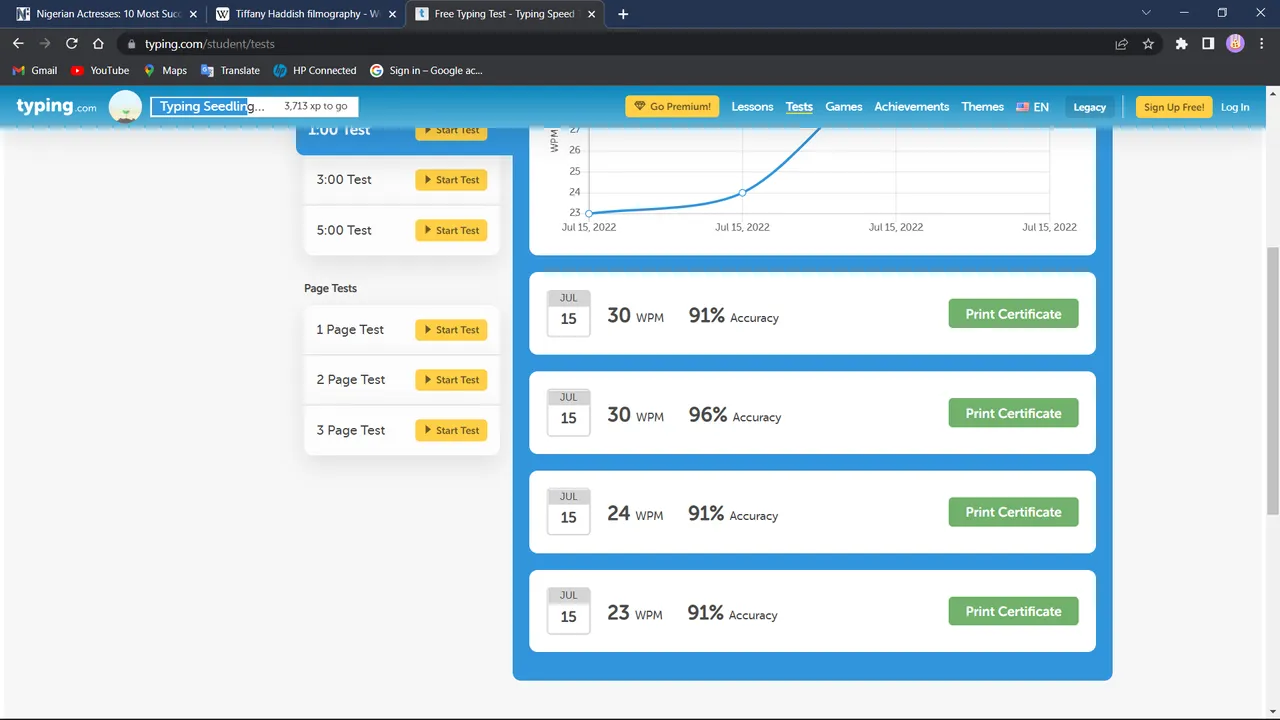The width and height of the screenshot is (1280, 720).
Task: Click the Go Premium button
Action: [672, 107]
